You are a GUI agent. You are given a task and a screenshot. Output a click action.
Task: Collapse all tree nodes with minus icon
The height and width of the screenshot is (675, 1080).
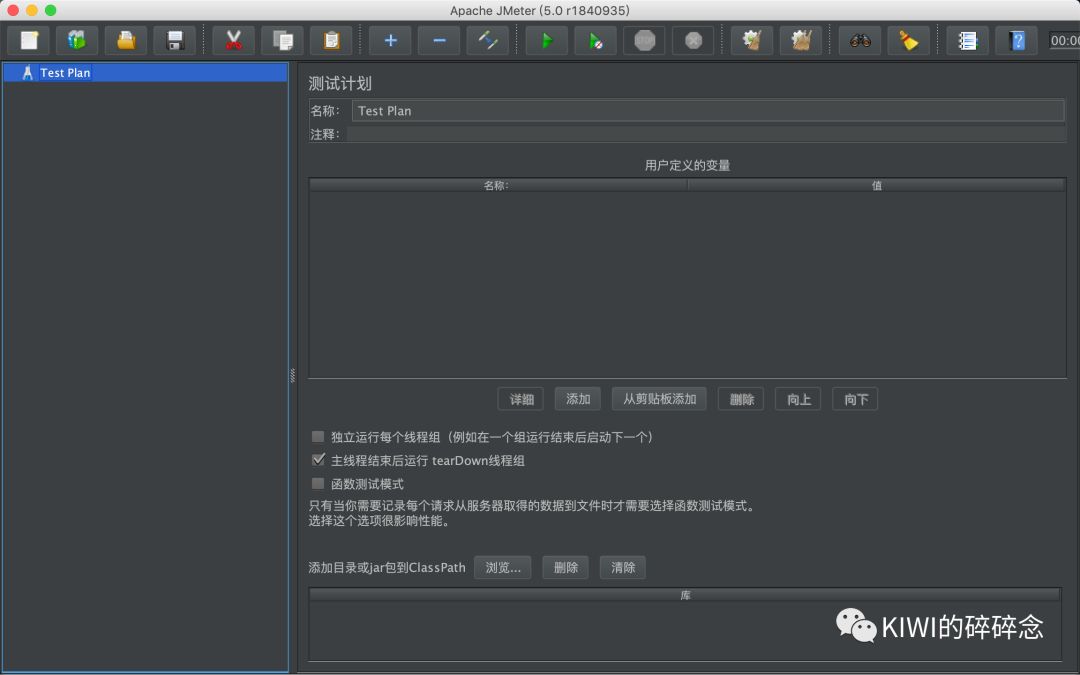click(439, 41)
